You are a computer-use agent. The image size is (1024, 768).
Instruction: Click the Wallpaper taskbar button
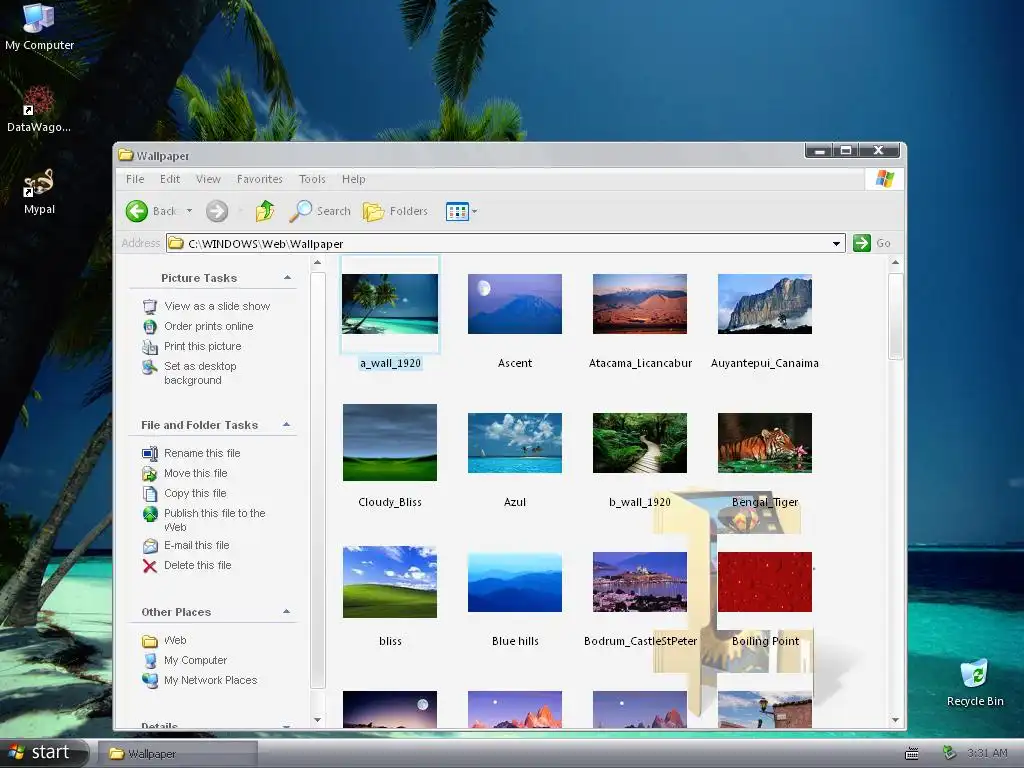178,754
